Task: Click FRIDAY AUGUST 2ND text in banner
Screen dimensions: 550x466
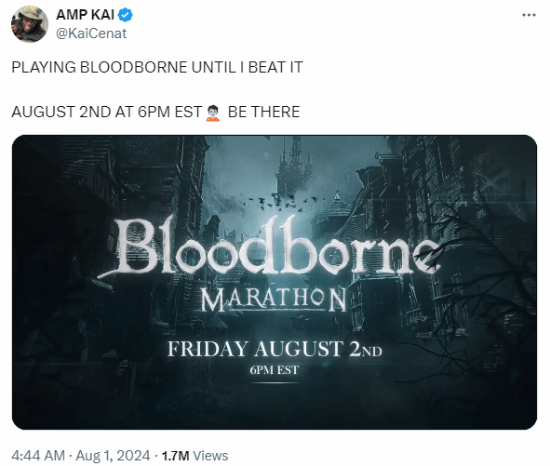Action: point(274,349)
